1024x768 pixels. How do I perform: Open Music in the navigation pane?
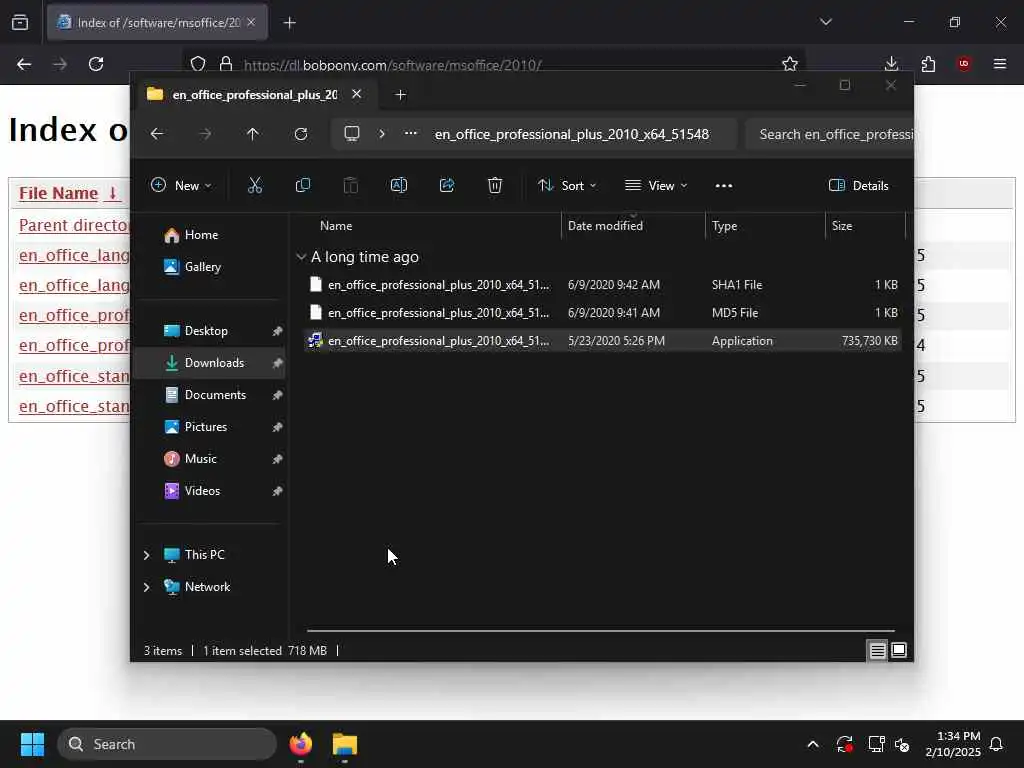209,459
